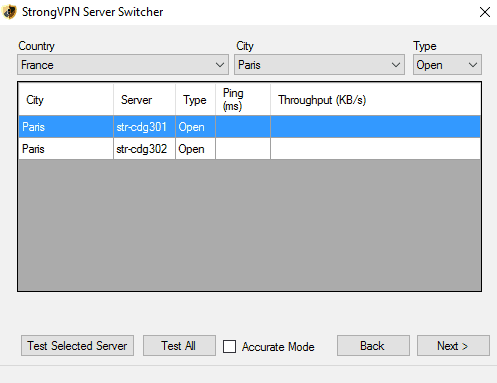Open the Country dropdown showing France
The height and width of the screenshot is (383, 497).
123,65
